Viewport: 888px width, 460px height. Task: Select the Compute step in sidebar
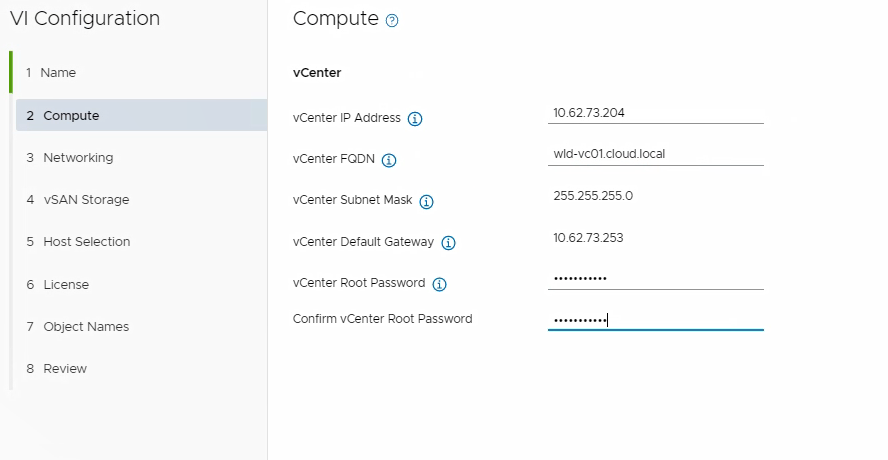point(70,116)
